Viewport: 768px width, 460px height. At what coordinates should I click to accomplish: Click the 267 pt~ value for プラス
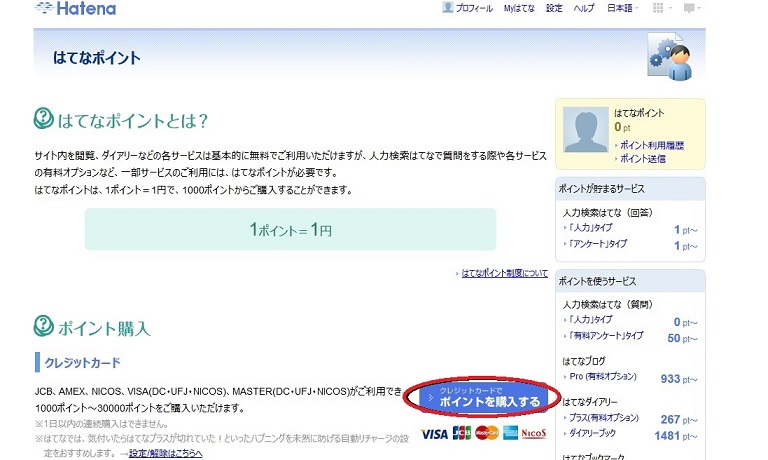tap(679, 420)
